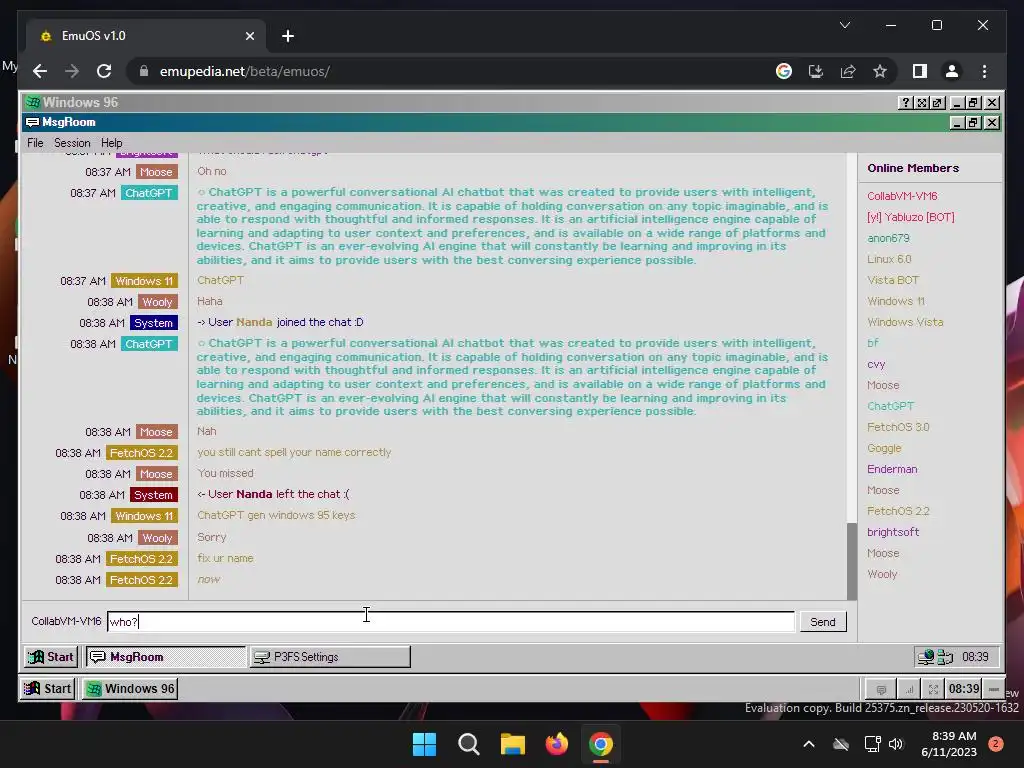Click the network globe tray icon beside the 08:39 clock

(925, 656)
